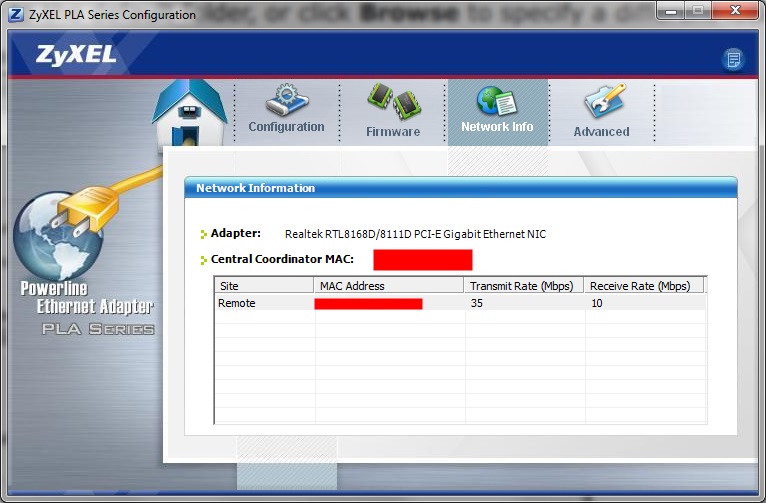766x503 pixels.
Task: Close the ZyXEL PLA Series Configuration window
Action: (x=735, y=11)
